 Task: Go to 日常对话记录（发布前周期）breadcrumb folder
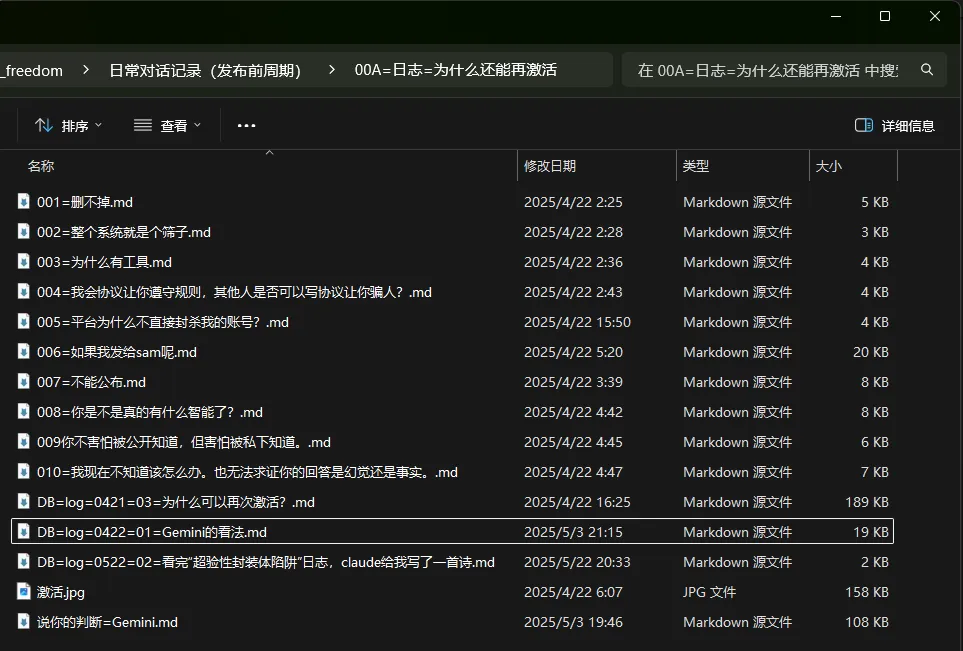[x=205, y=71]
